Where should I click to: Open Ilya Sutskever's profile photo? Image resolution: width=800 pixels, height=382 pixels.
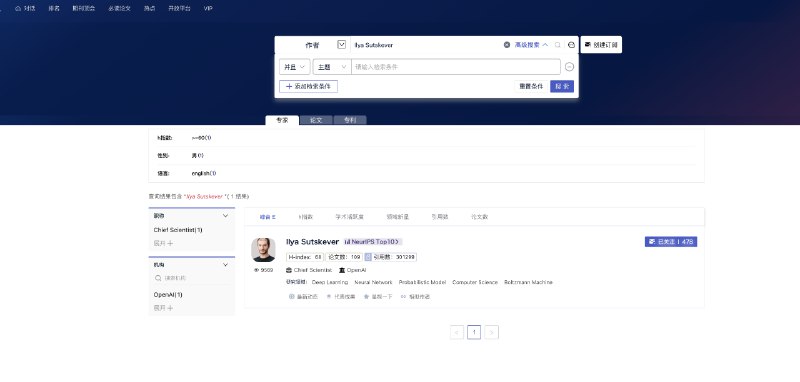(263, 250)
